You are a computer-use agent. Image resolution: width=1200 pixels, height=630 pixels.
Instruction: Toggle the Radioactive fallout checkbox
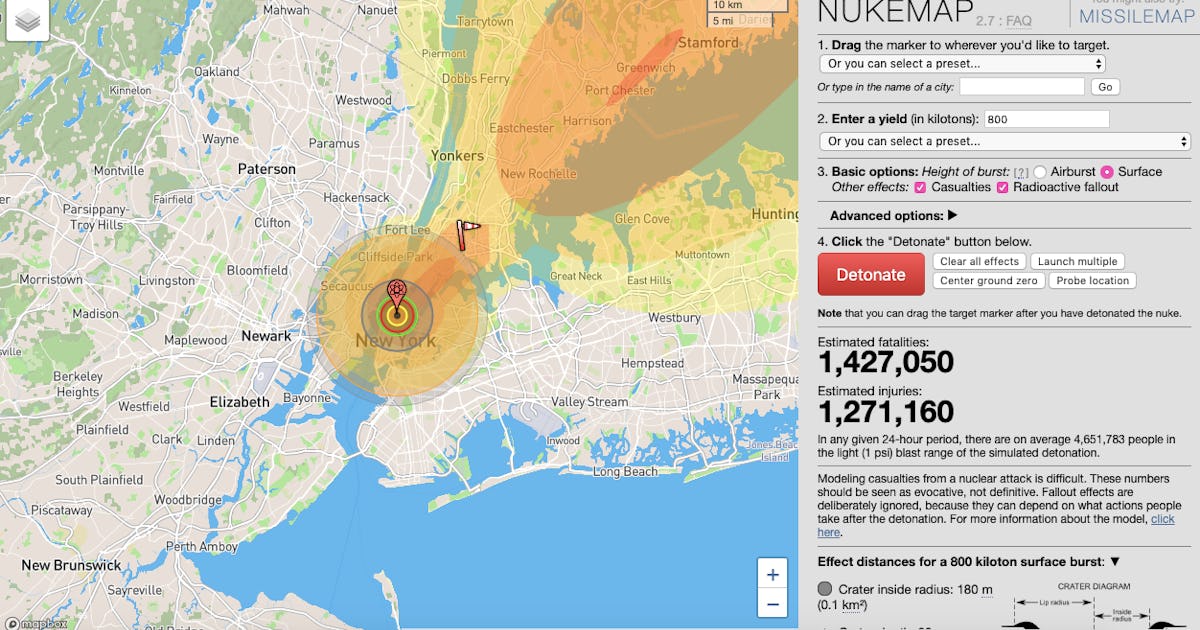pyautogui.click(x=1004, y=186)
